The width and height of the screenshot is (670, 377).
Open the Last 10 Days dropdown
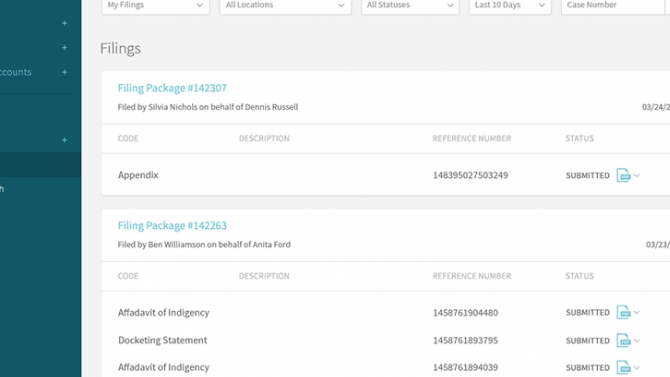point(510,6)
